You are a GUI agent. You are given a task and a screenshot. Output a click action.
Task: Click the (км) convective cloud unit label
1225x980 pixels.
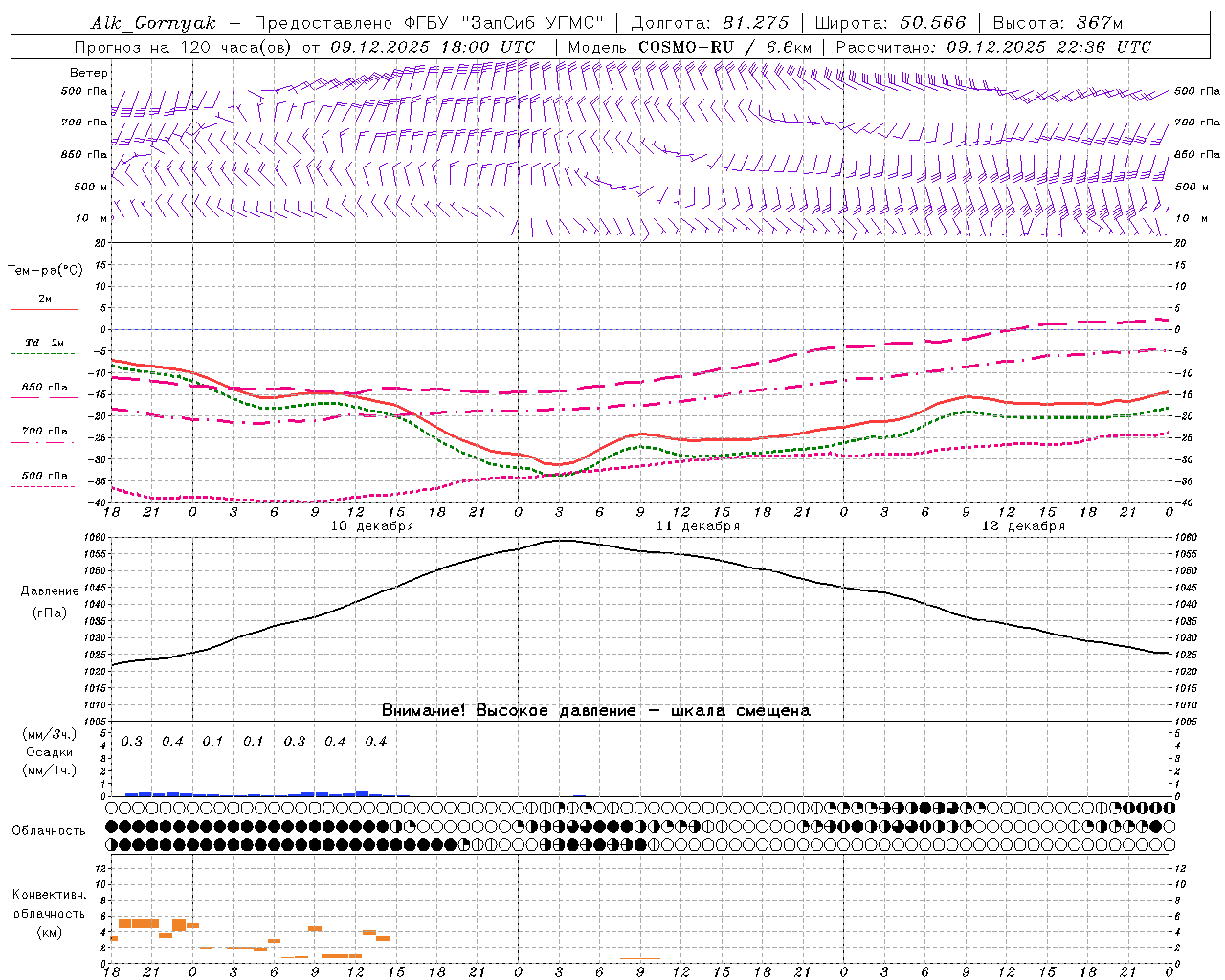(x=50, y=932)
